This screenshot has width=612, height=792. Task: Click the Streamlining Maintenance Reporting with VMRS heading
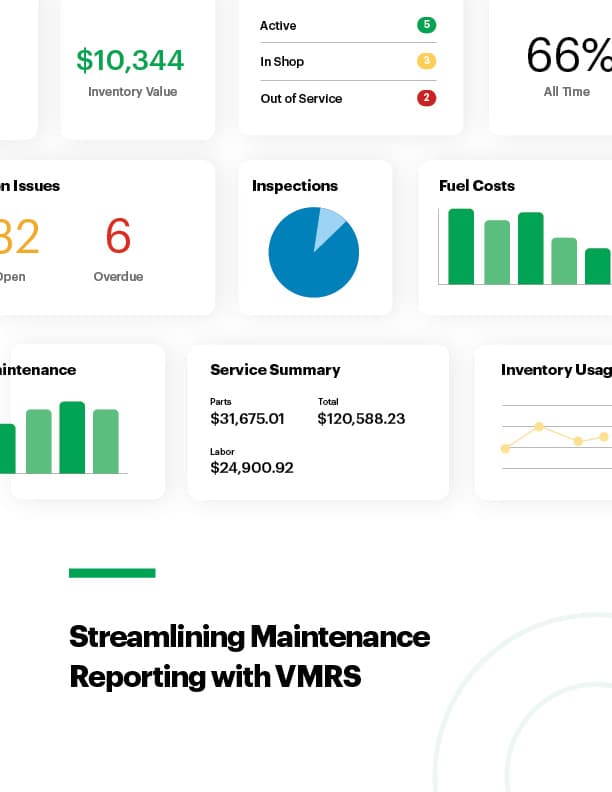pos(249,657)
